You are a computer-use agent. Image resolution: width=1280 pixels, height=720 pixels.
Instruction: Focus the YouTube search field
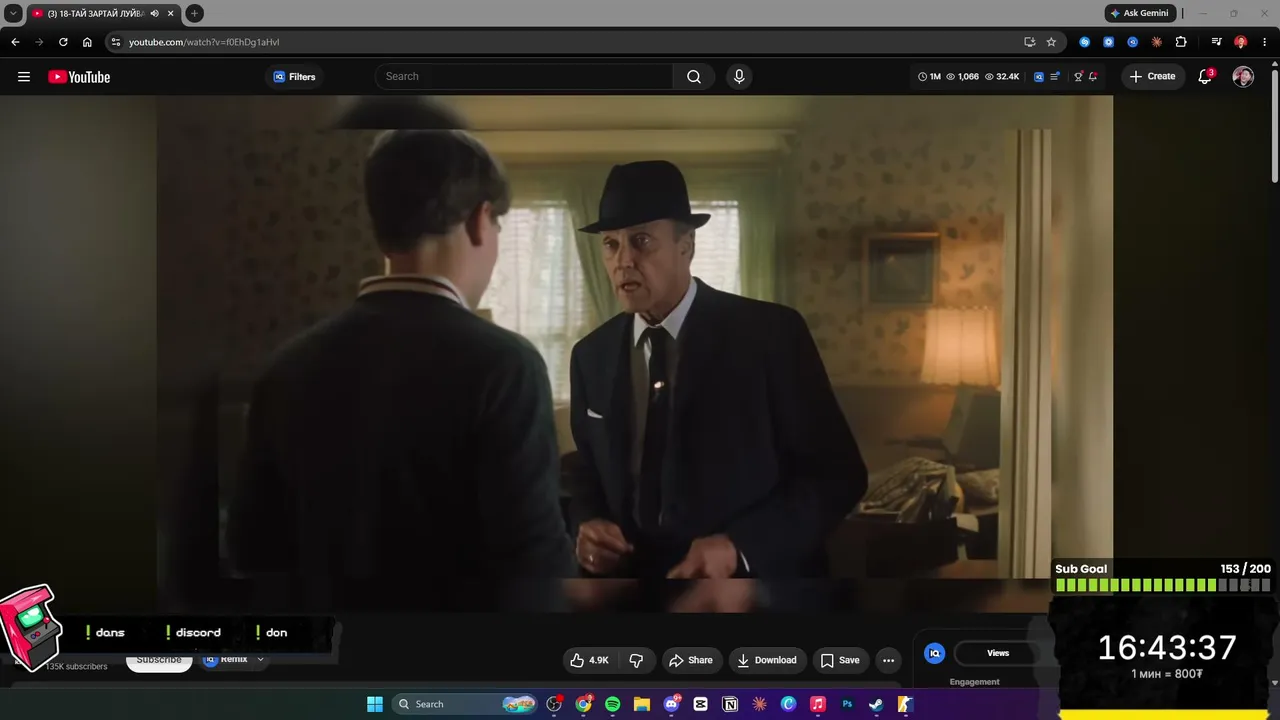point(524,77)
